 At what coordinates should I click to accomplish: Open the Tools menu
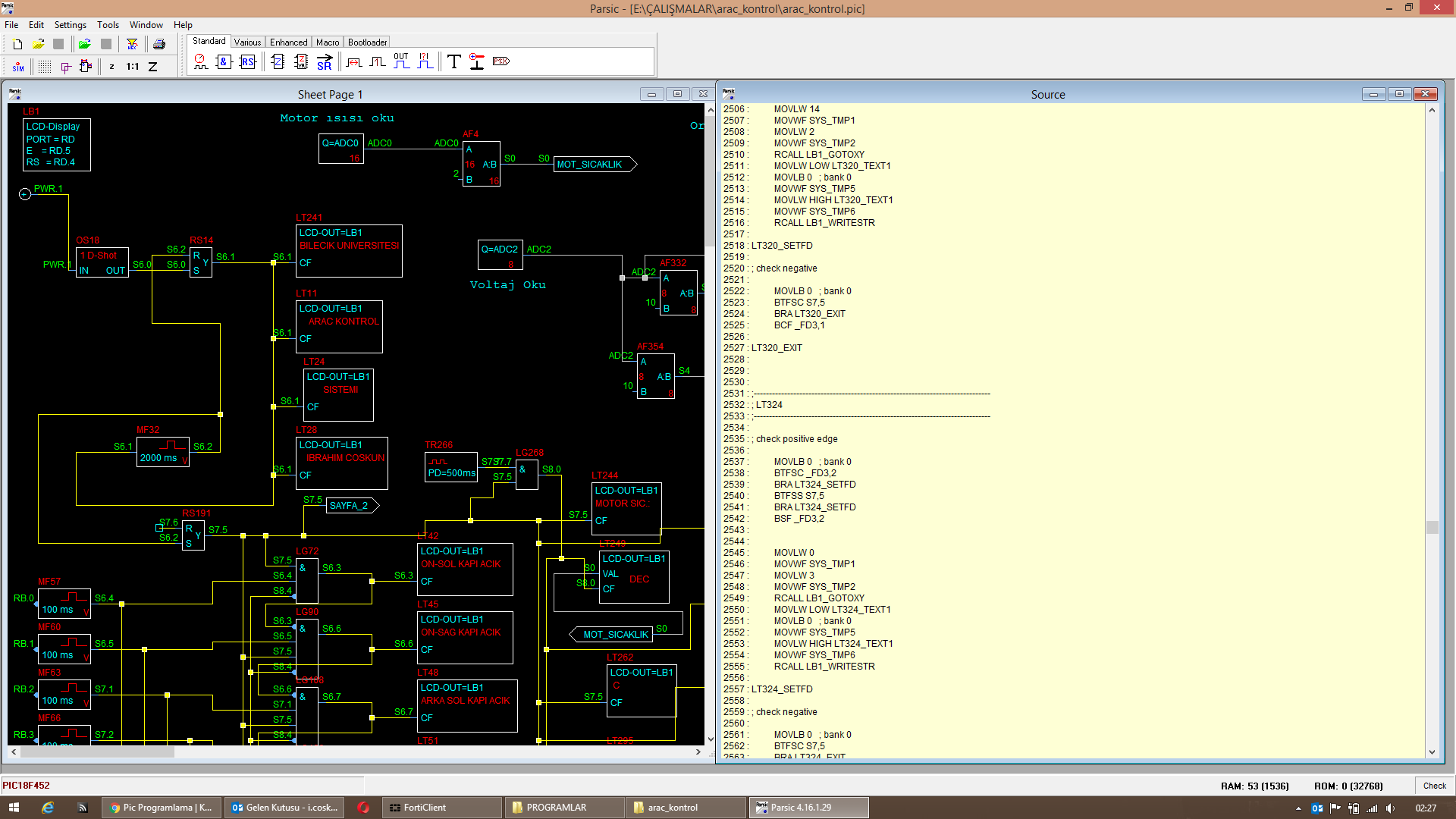tap(108, 25)
